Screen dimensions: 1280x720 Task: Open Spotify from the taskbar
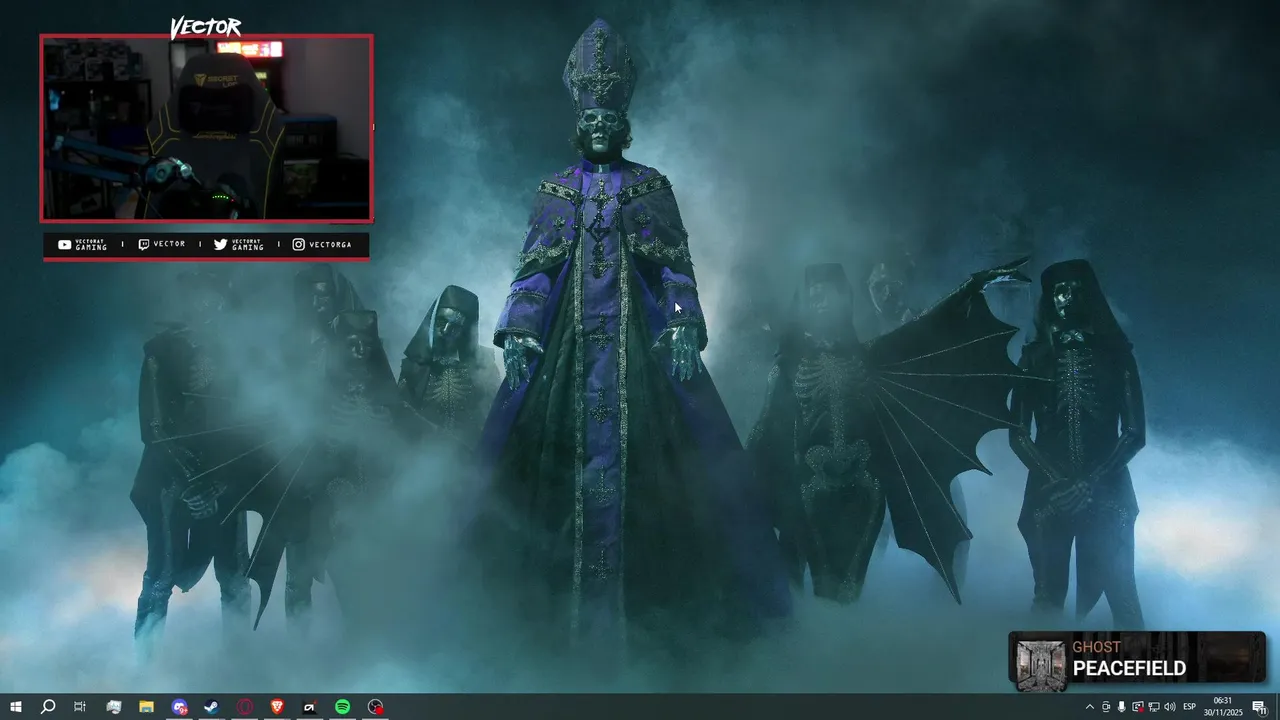342,707
